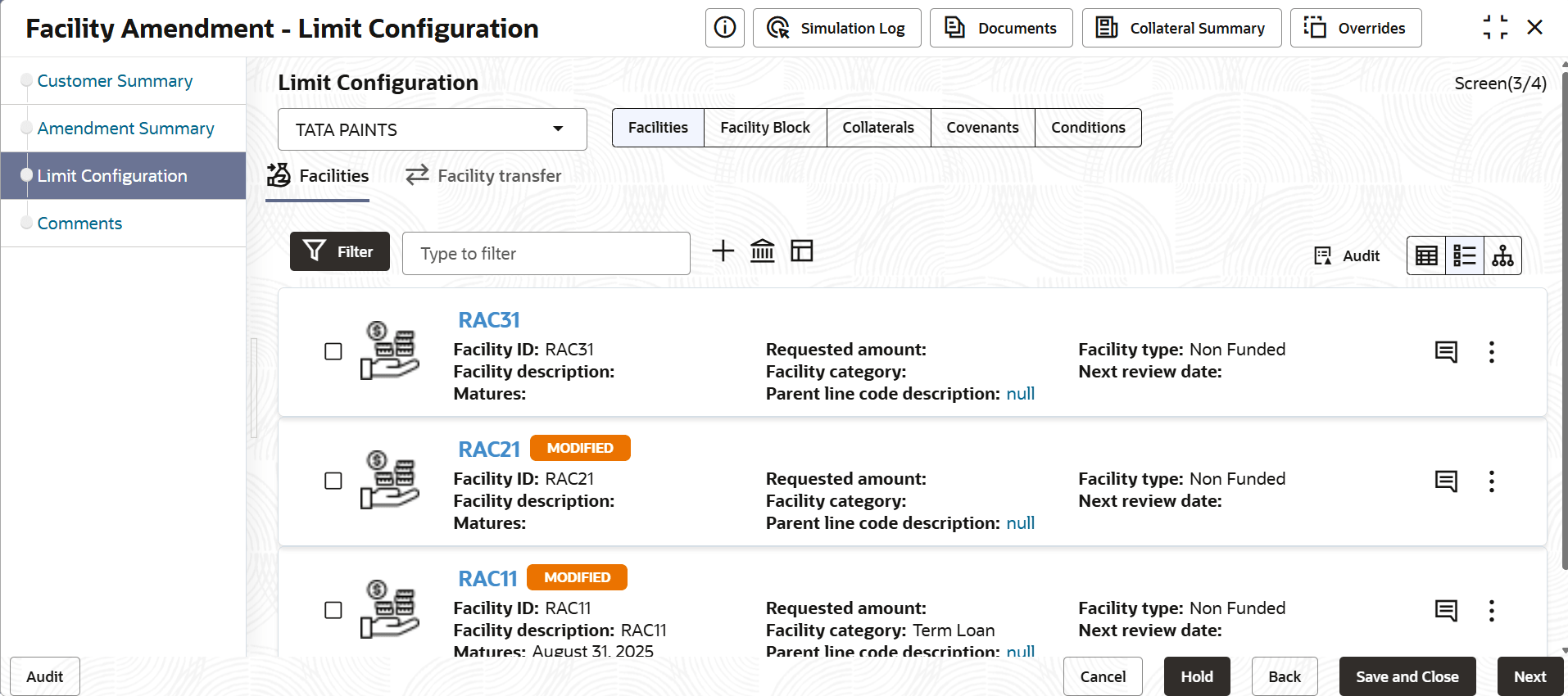
Task: Focus the Type to filter input field
Action: (x=546, y=254)
